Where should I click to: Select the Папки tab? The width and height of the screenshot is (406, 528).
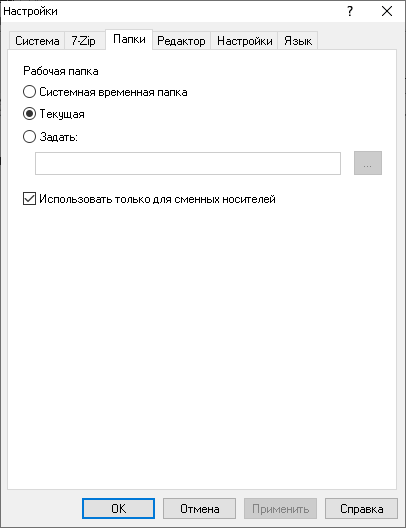(x=129, y=39)
